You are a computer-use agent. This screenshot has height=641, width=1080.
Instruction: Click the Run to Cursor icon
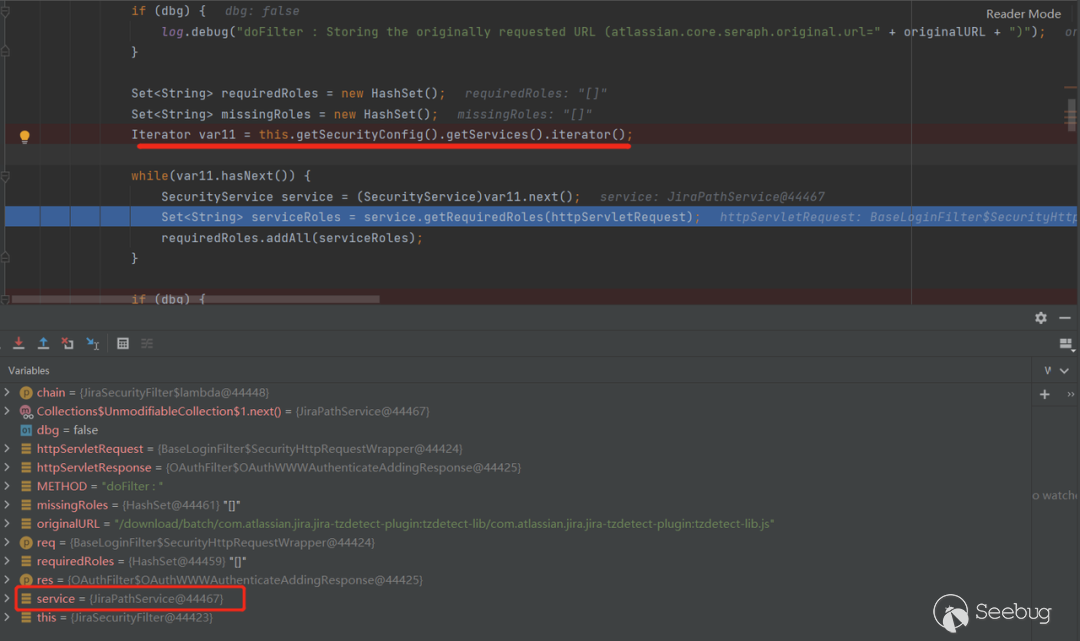92,343
